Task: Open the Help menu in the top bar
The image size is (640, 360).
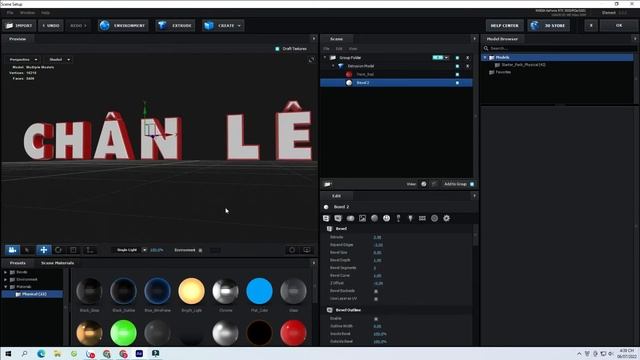Action: [x=45, y=13]
